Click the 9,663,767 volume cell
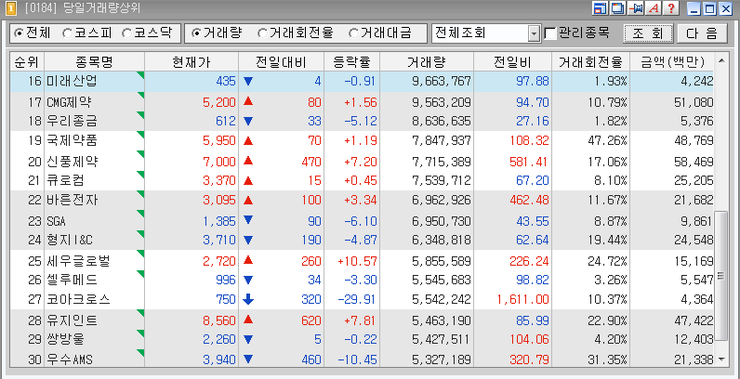 (441, 81)
